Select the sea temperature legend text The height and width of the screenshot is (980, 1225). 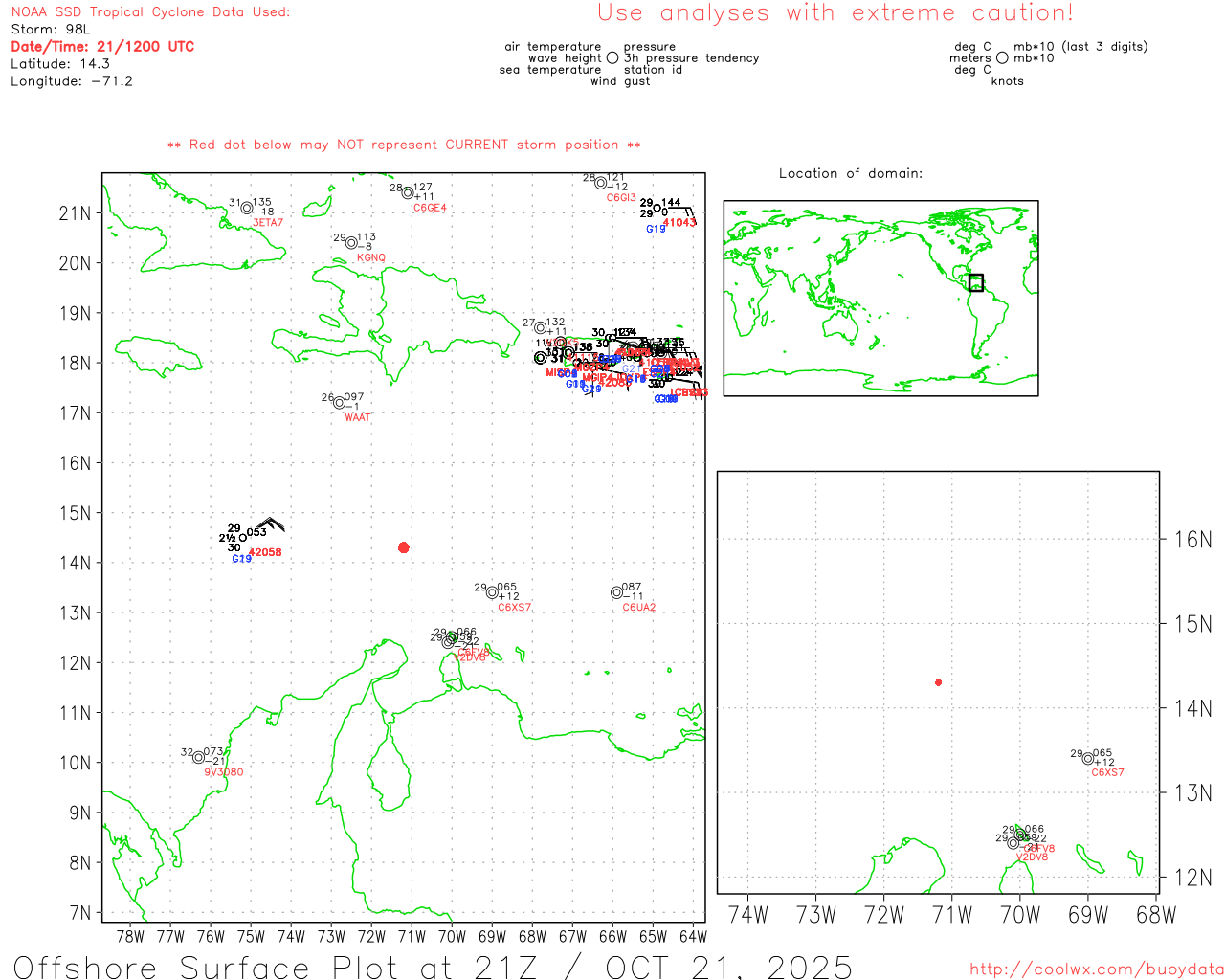tap(550, 70)
